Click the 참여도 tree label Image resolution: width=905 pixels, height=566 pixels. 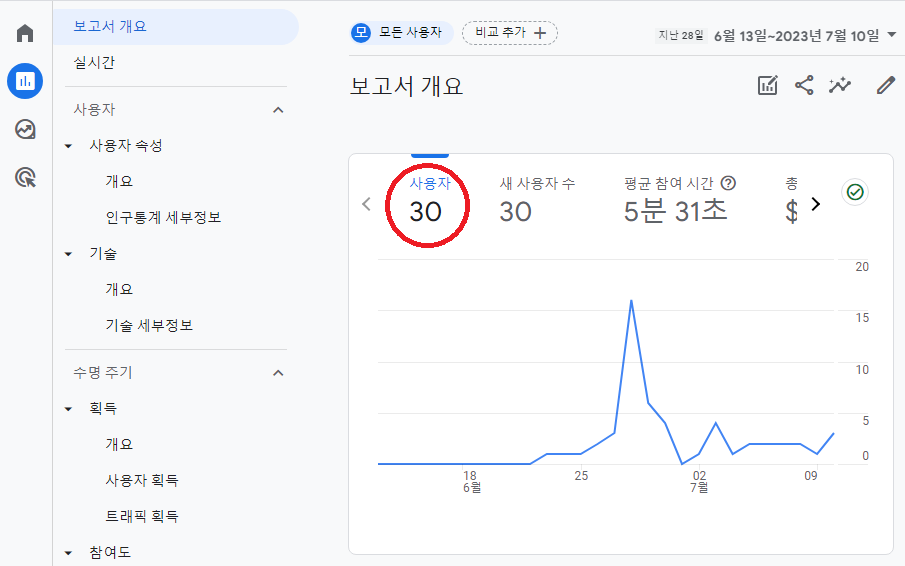point(110,553)
